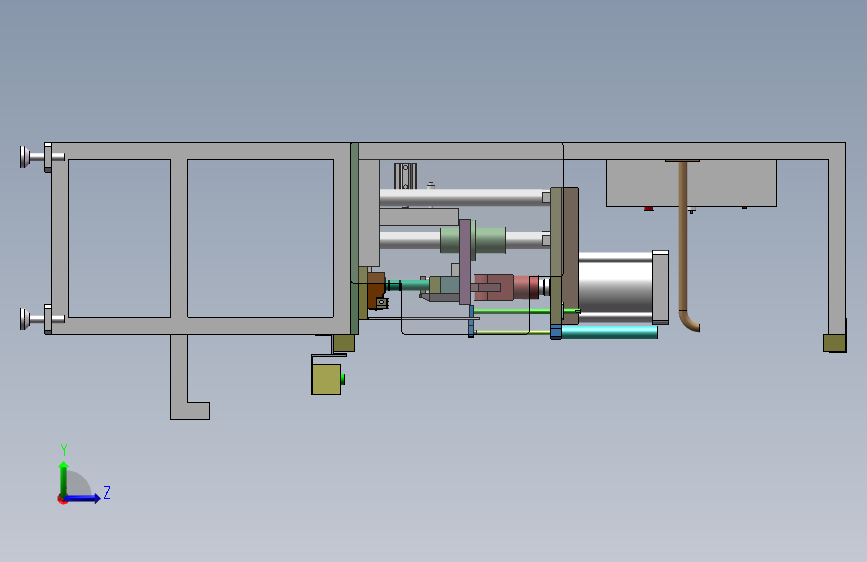
Task: Select the teal shaft left of the purple plate
Action: pyautogui.click(x=408, y=285)
